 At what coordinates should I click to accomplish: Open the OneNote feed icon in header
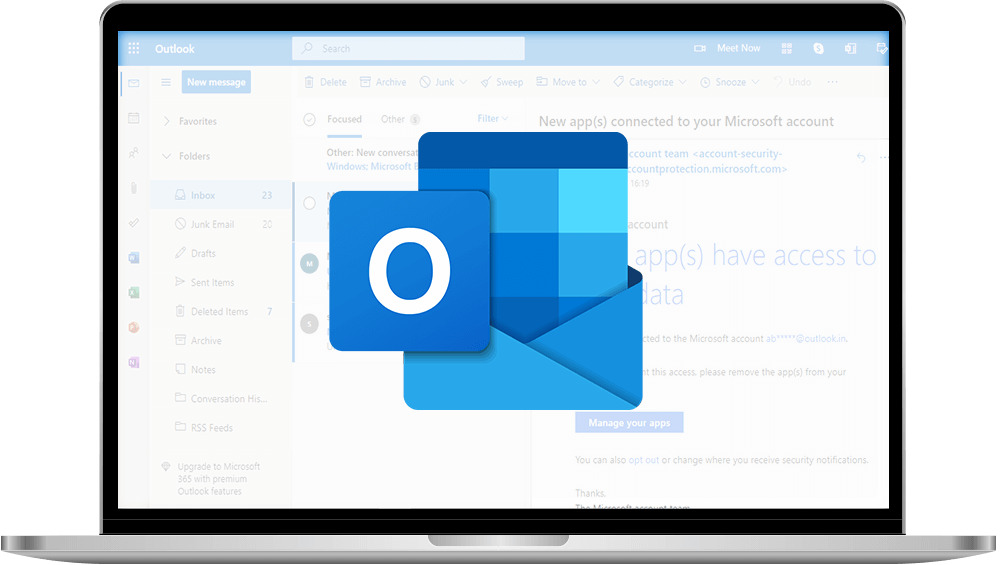pyautogui.click(x=850, y=48)
